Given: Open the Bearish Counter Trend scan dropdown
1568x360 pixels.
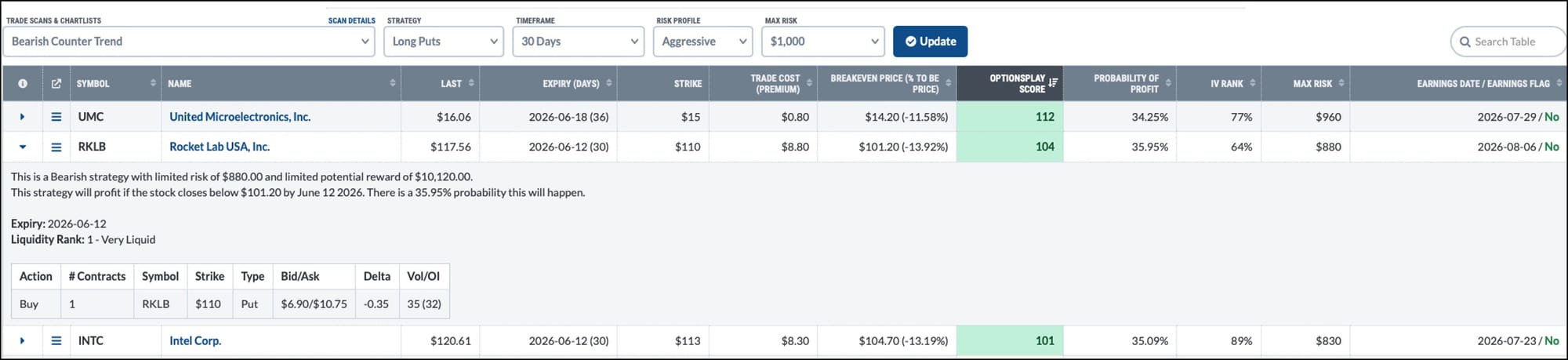Looking at the screenshot, I should [x=189, y=42].
